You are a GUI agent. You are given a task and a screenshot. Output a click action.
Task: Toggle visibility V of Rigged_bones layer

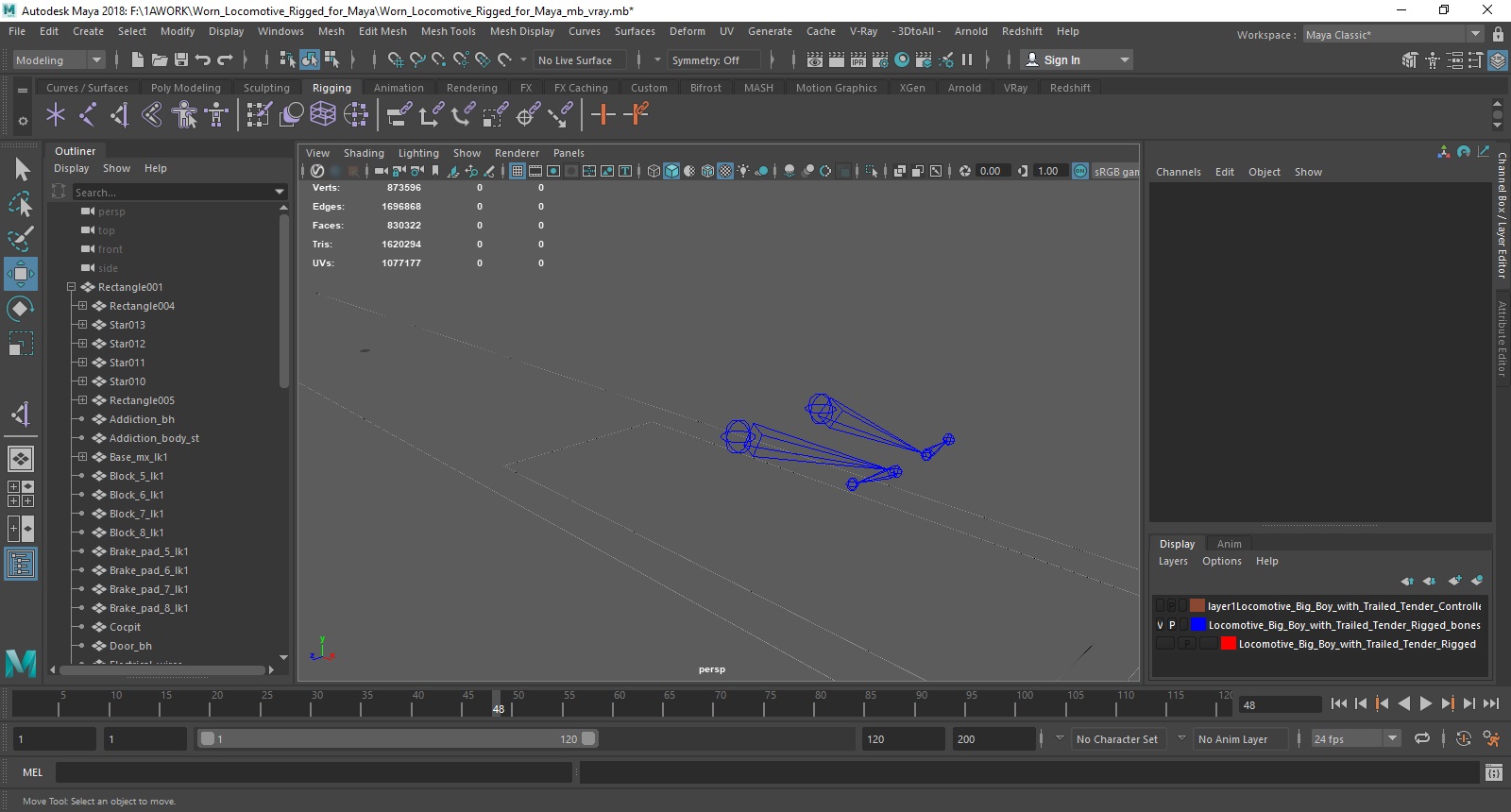1161,625
